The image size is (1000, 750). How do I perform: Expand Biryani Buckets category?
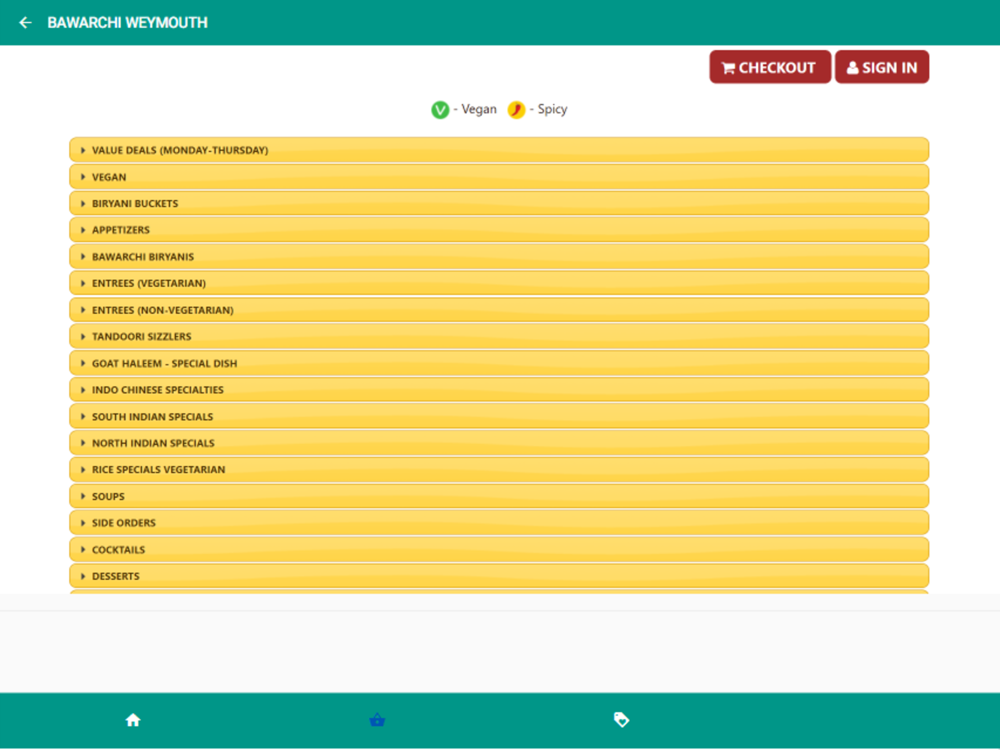point(499,203)
